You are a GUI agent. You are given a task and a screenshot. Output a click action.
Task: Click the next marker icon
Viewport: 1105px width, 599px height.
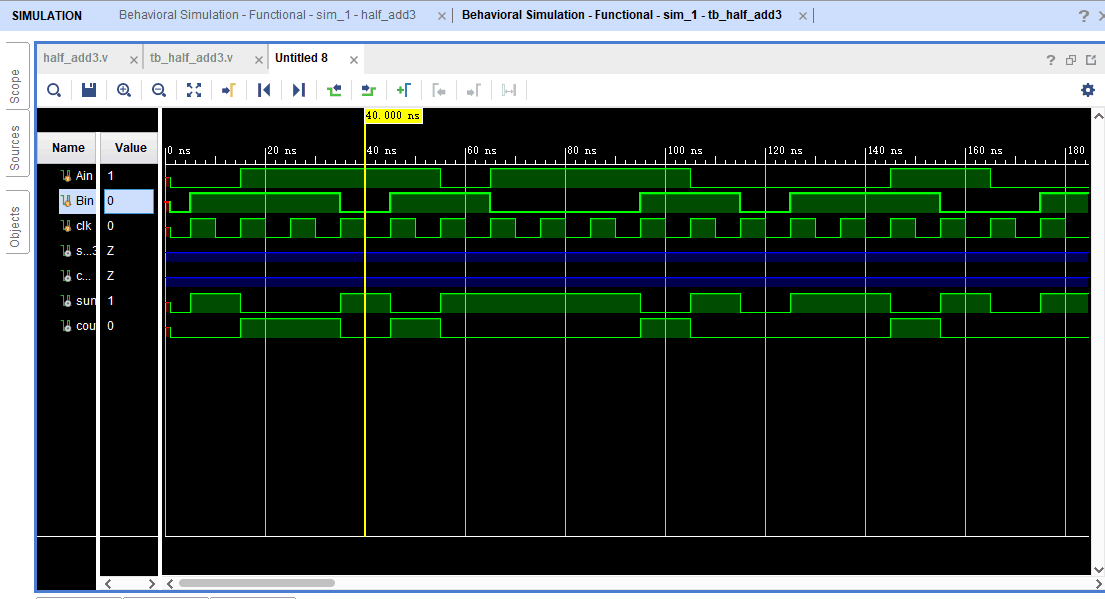click(x=474, y=90)
